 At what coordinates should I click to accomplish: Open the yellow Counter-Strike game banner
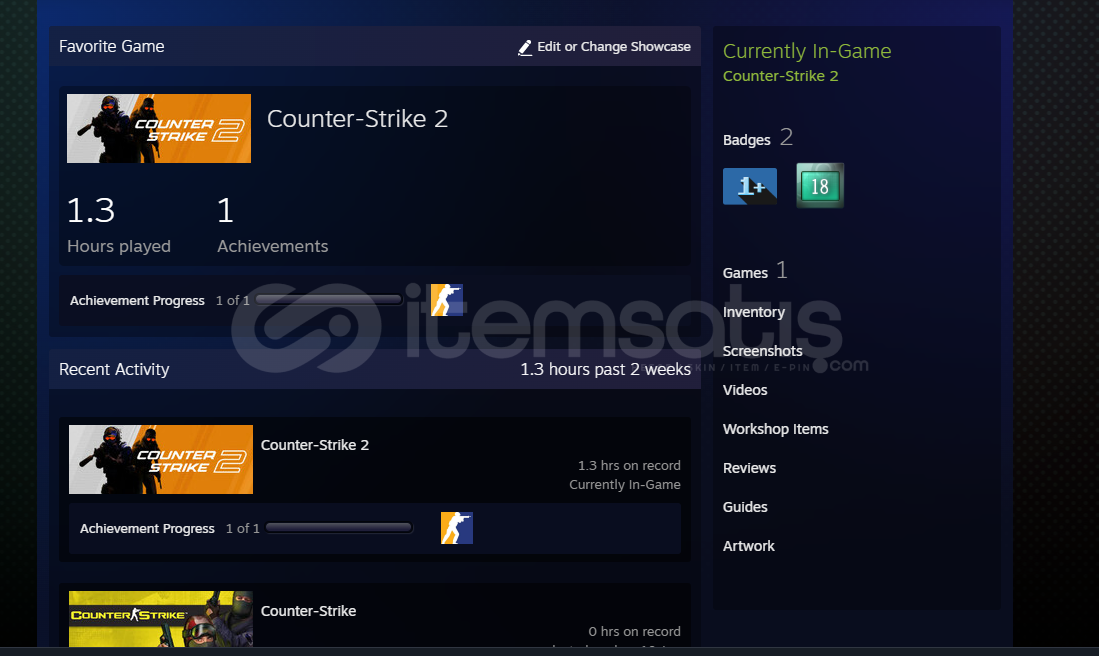(x=161, y=619)
